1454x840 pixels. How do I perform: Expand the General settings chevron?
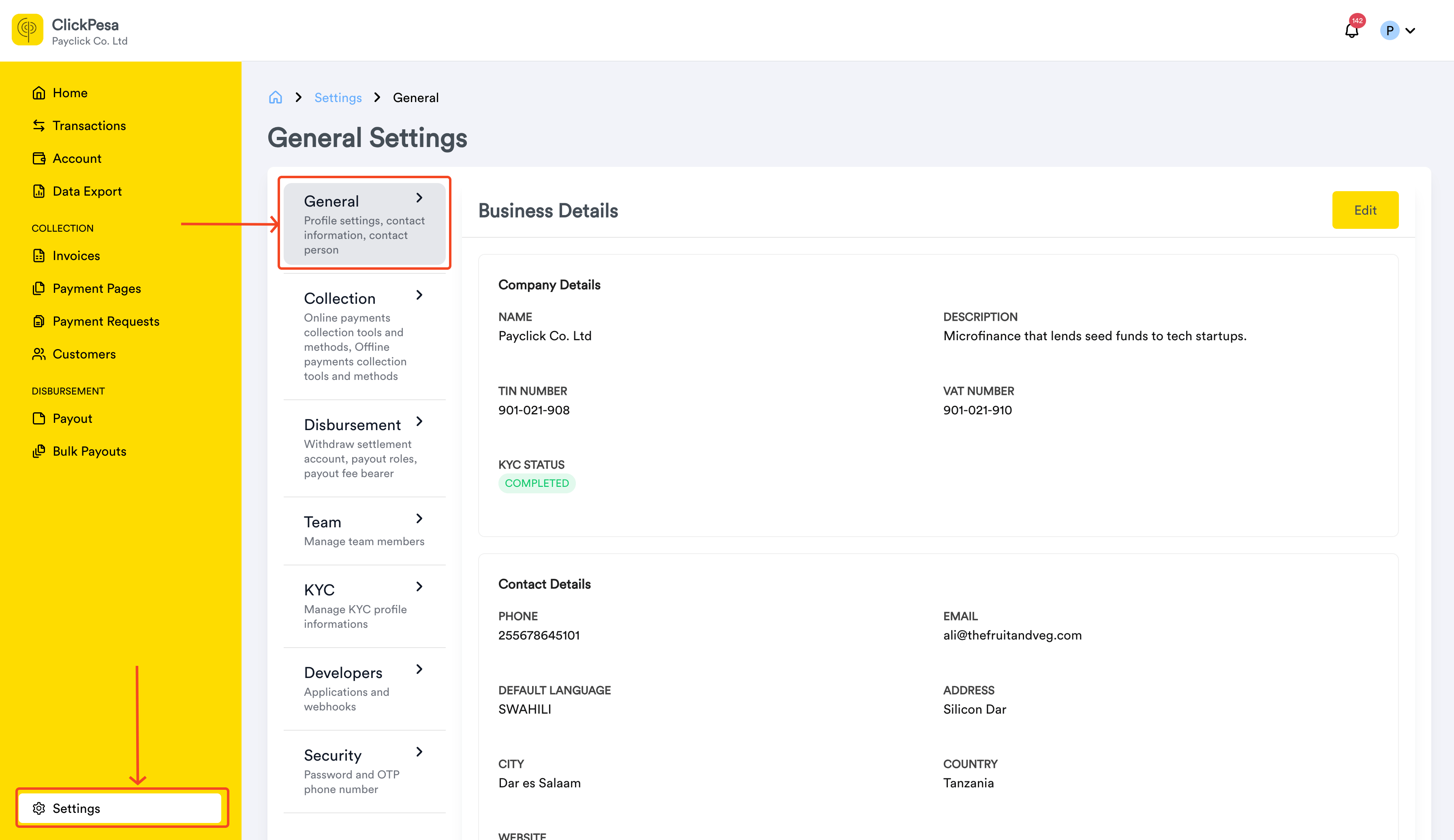(419, 198)
